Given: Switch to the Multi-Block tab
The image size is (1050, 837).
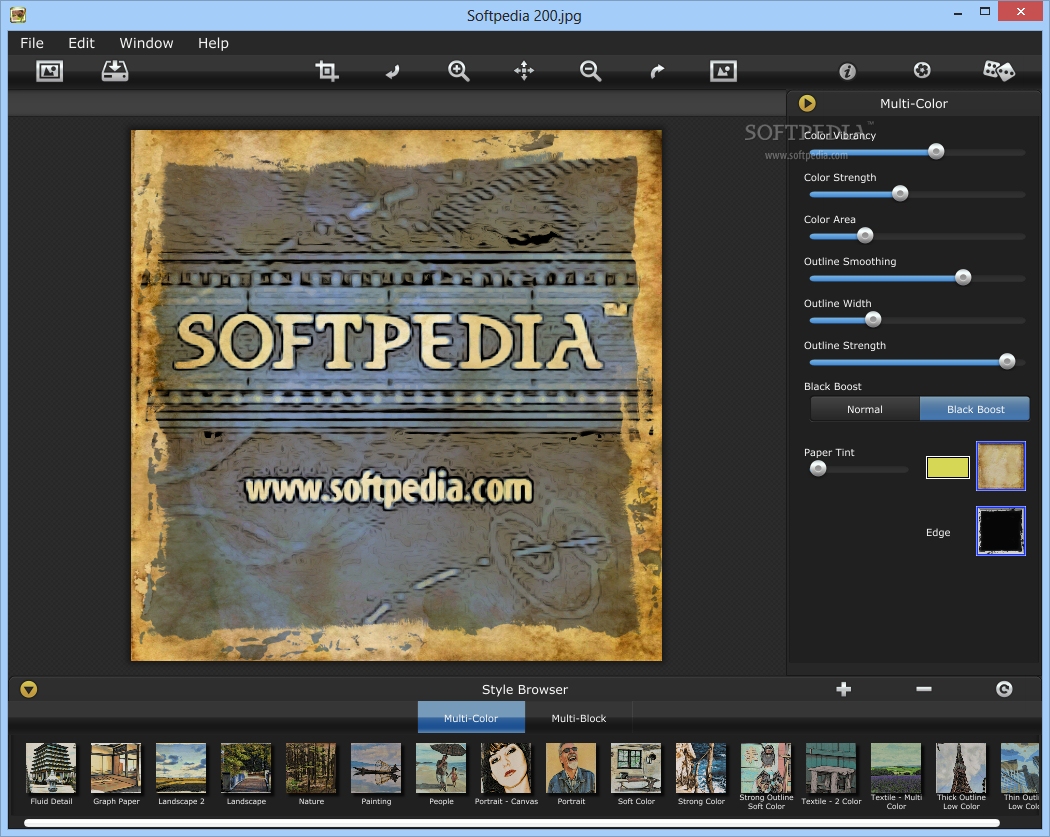Looking at the screenshot, I should click(579, 718).
